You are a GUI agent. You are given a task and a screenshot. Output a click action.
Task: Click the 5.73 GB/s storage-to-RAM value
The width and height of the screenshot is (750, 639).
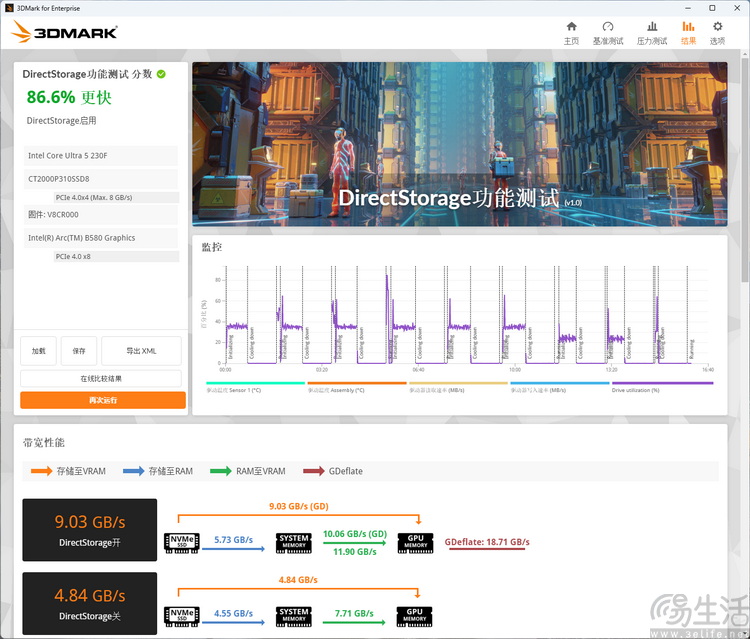pos(233,540)
